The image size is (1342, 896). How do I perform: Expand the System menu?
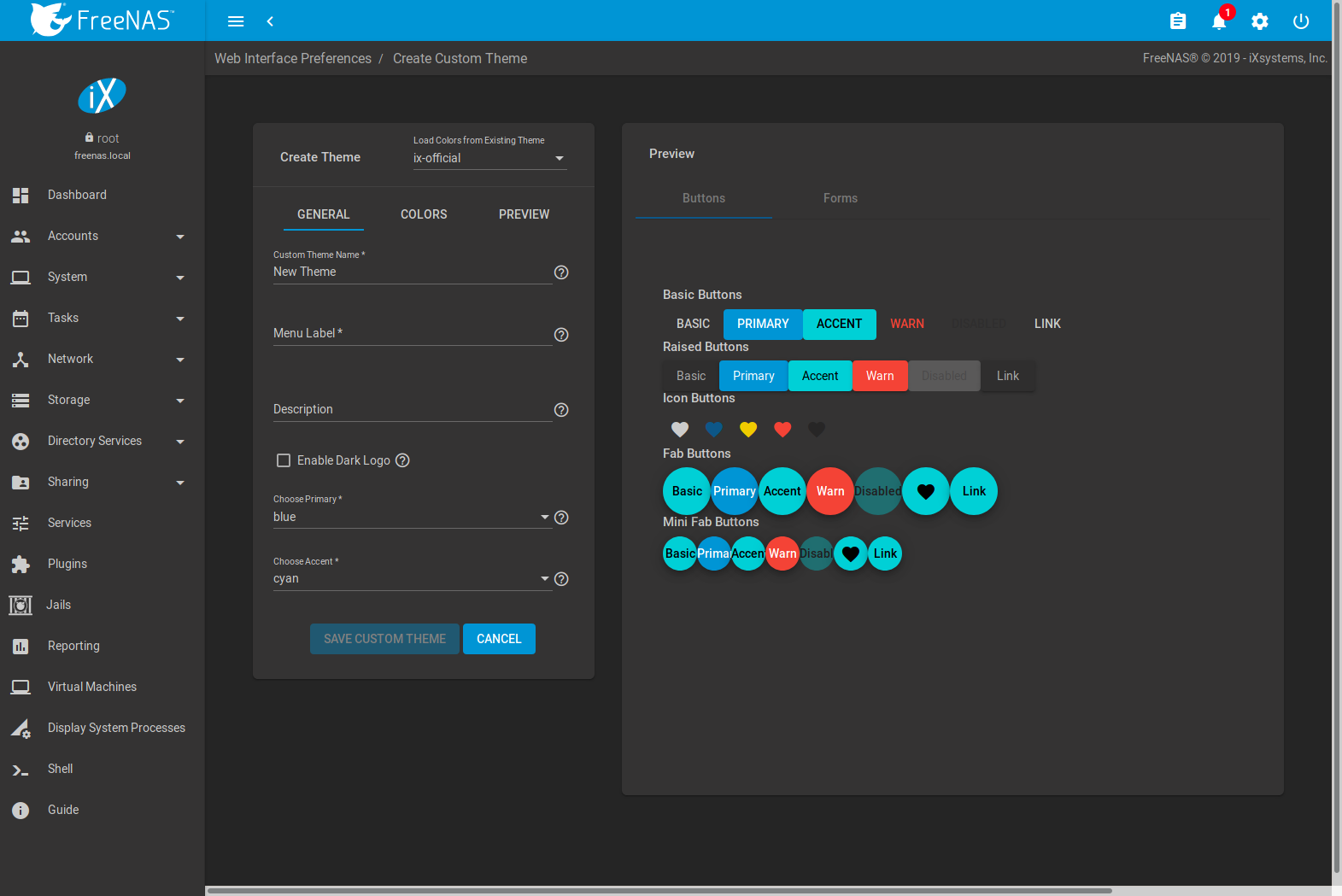(103, 277)
